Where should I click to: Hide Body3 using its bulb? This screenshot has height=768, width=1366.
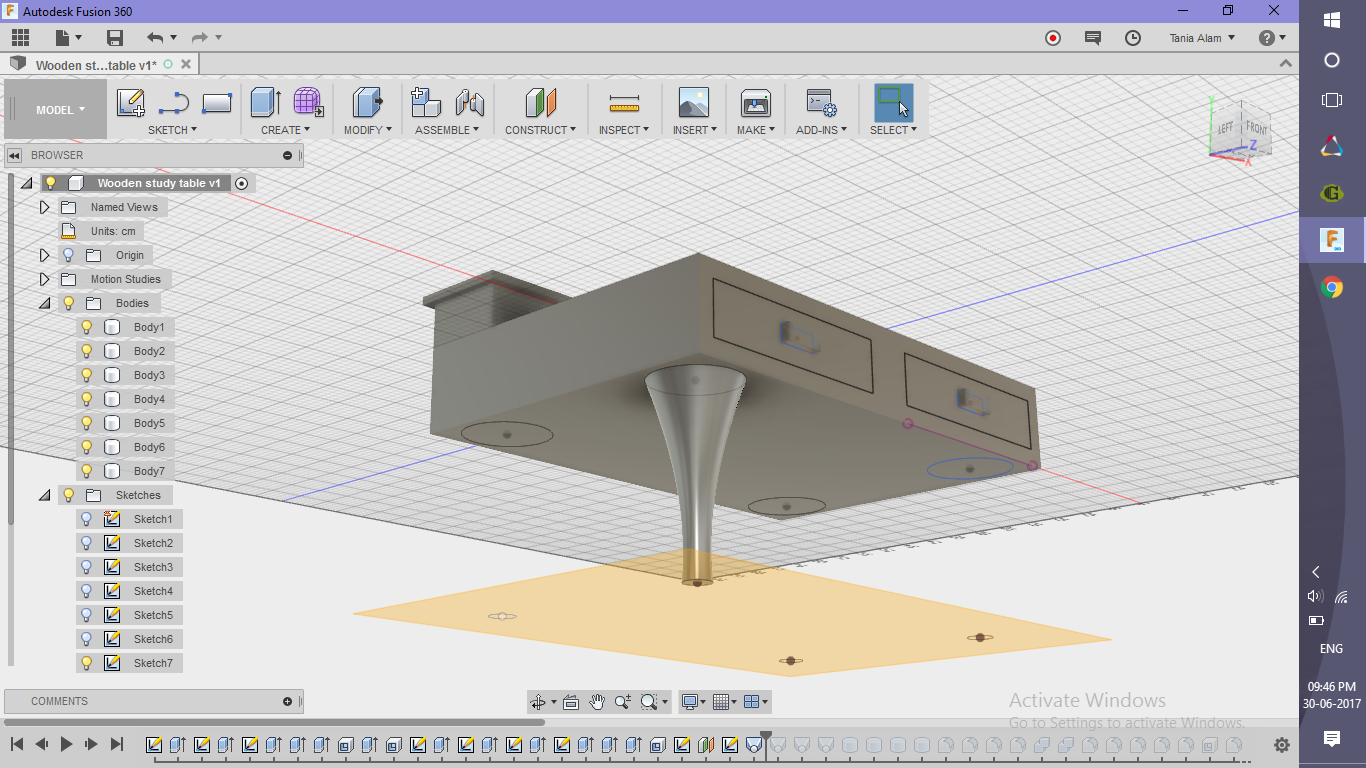click(x=87, y=375)
